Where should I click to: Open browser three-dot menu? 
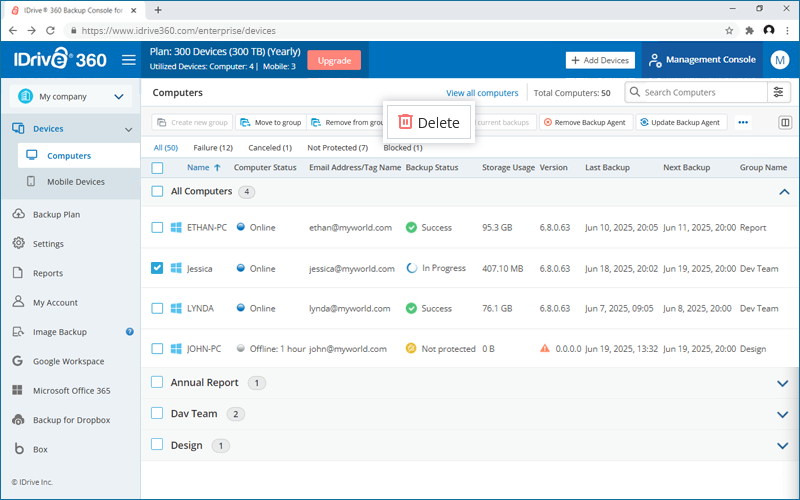tap(788, 31)
